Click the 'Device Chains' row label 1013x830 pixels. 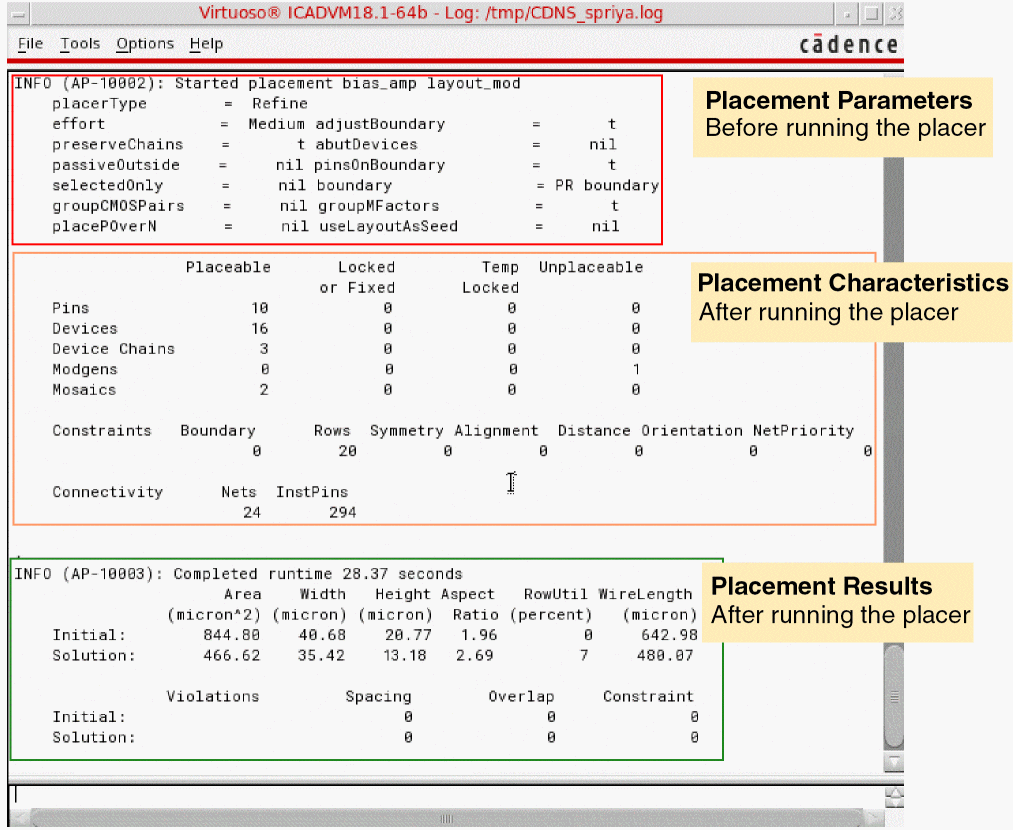coord(114,349)
